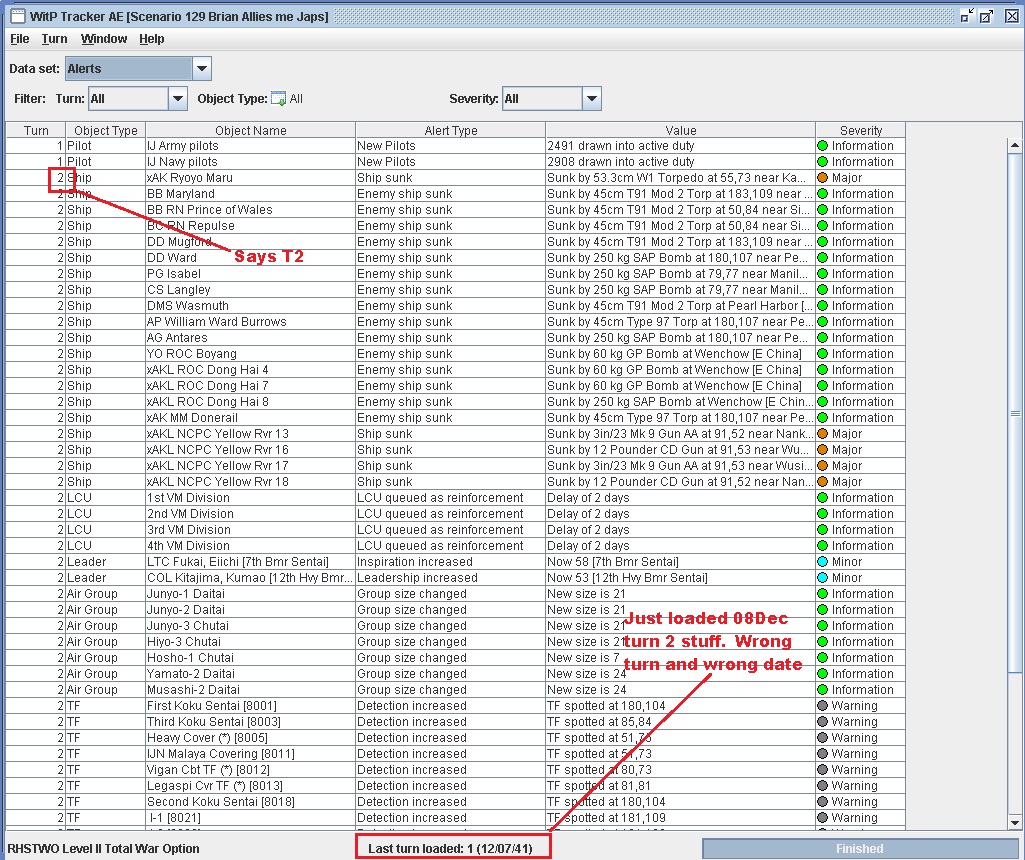
Task: Click orange Major dot for Yellow Rvr 13
Action: (822, 434)
